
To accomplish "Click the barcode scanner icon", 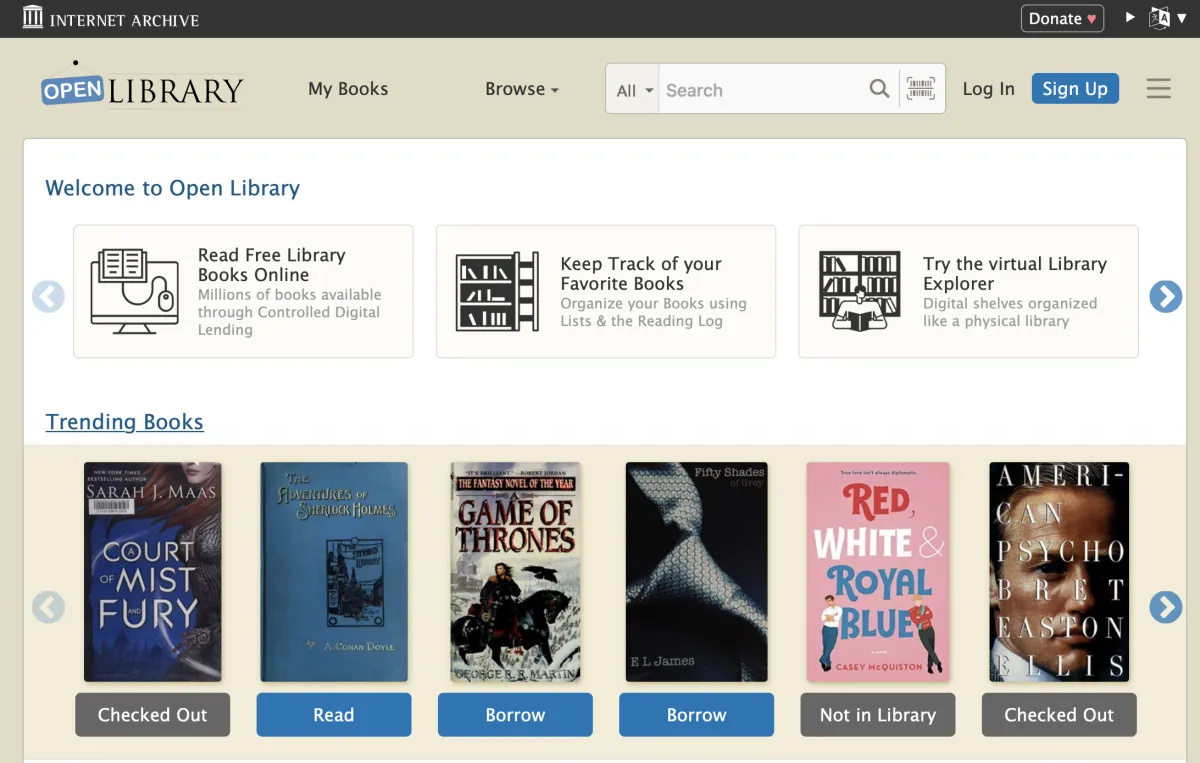I will (x=921, y=89).
